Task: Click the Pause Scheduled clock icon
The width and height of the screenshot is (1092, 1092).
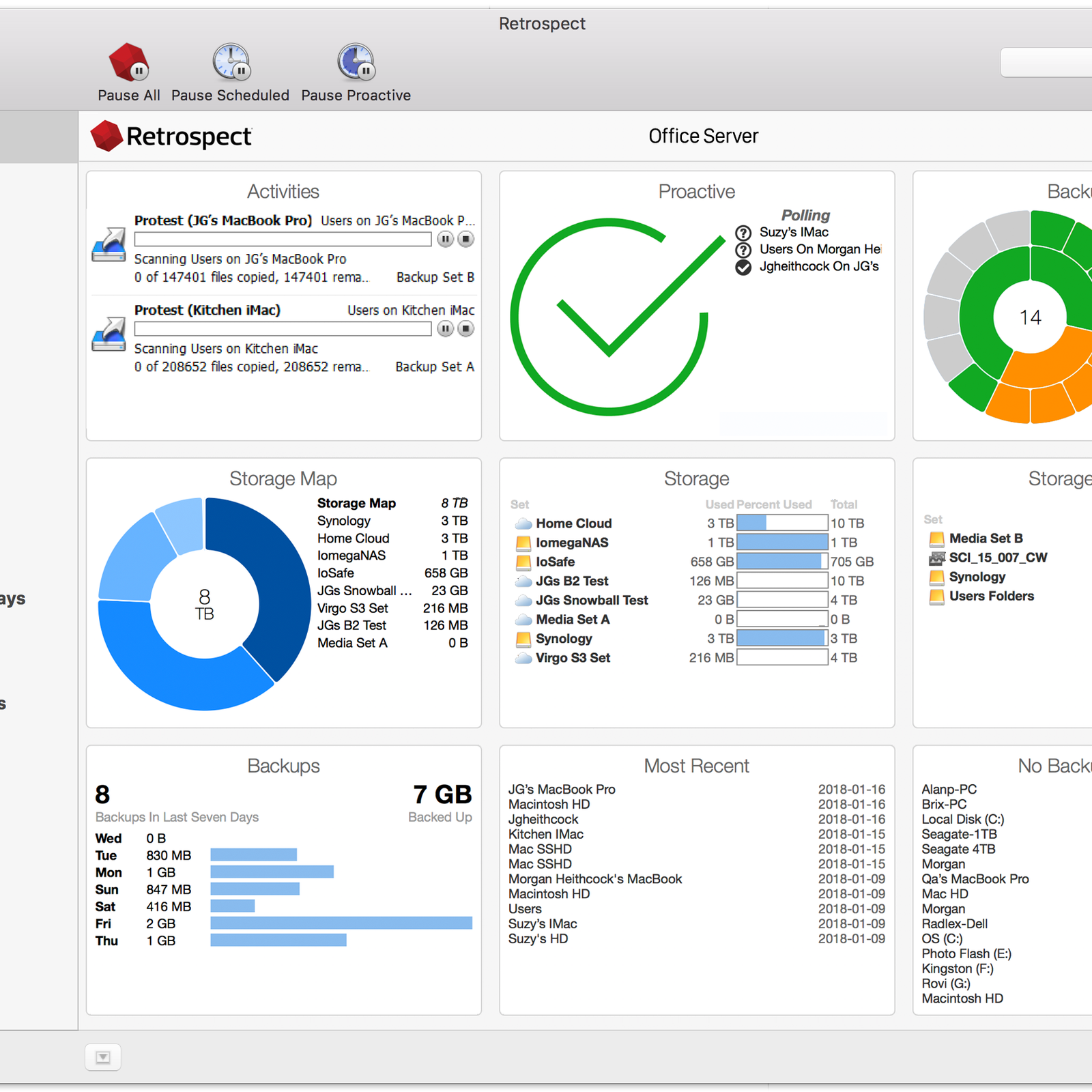Action: [231, 61]
